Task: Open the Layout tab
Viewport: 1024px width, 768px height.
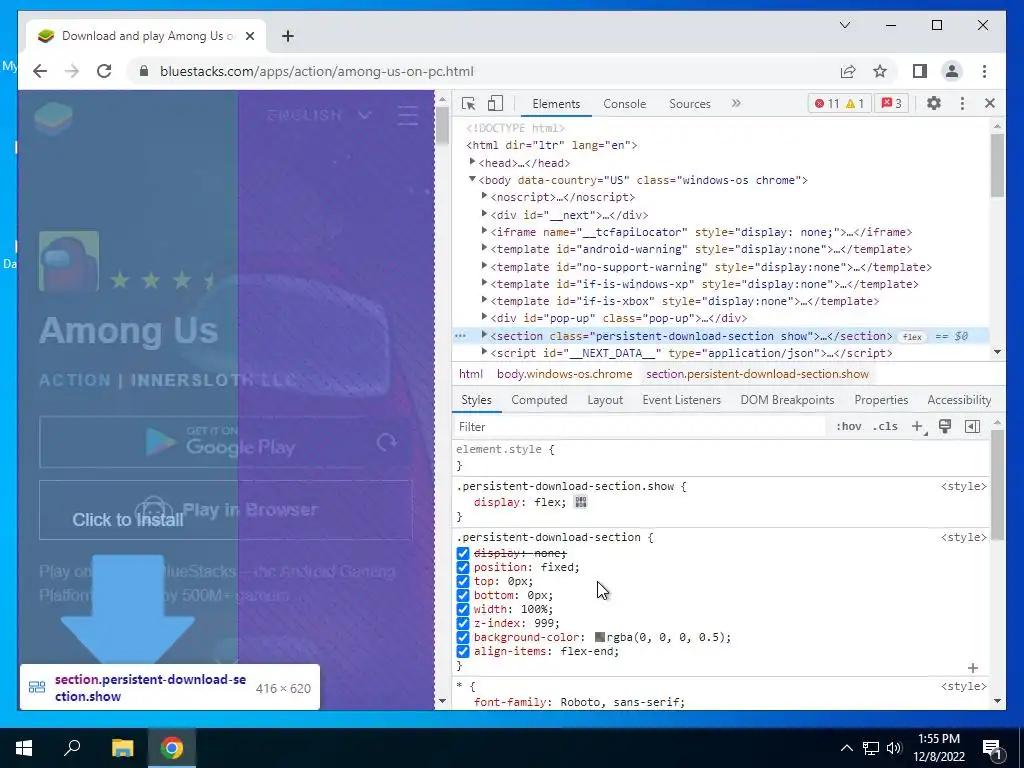Action: 605,400
